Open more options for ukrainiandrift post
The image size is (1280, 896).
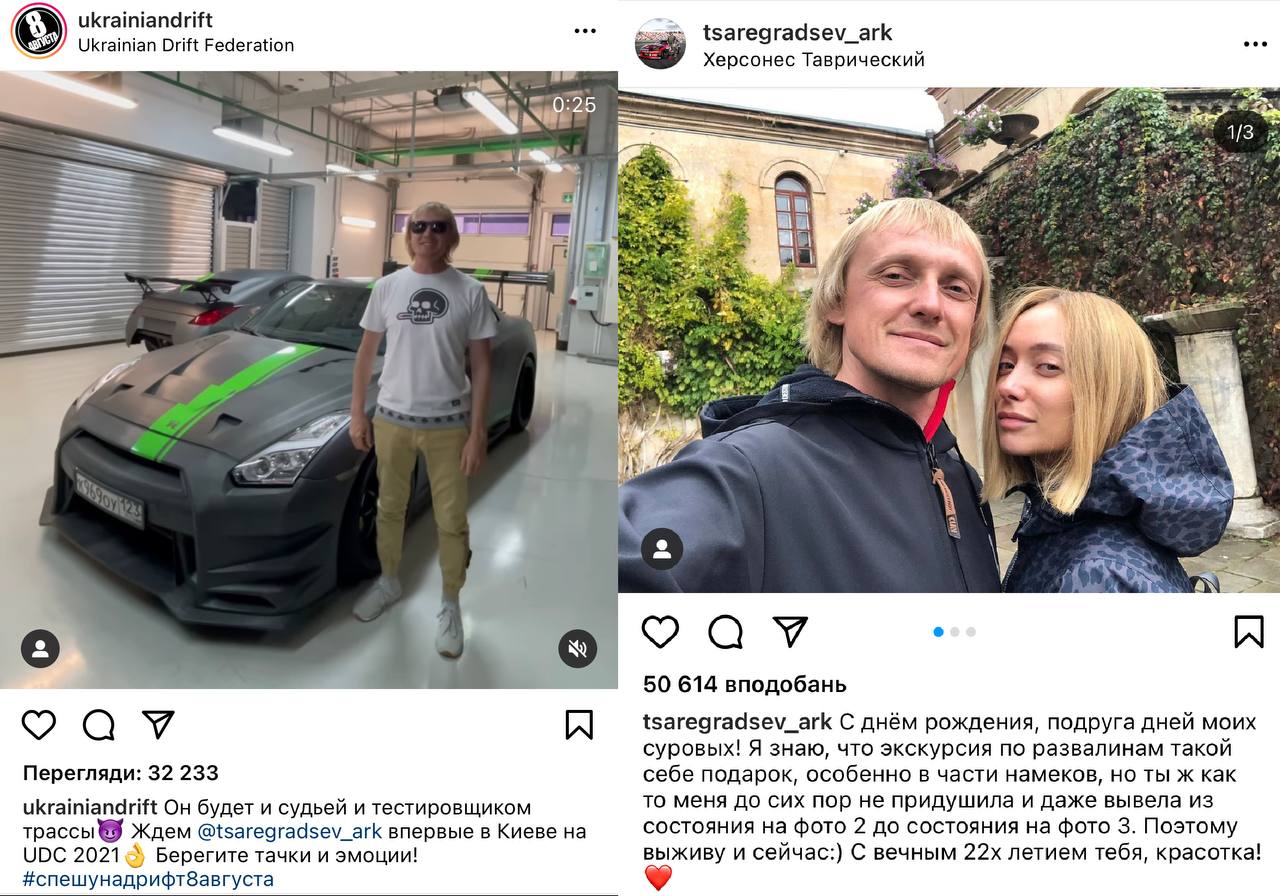[x=585, y=32]
